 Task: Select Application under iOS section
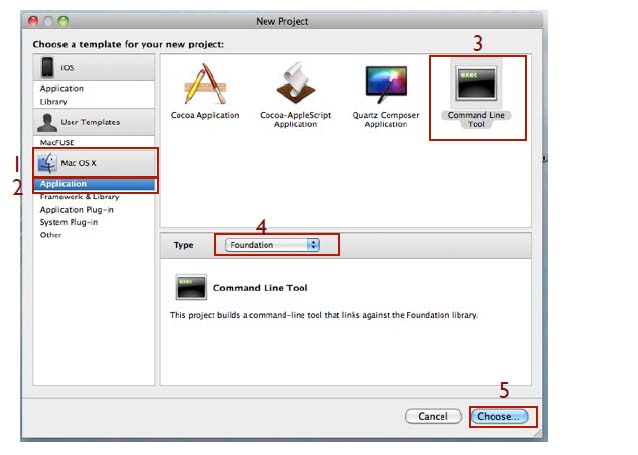(62, 88)
